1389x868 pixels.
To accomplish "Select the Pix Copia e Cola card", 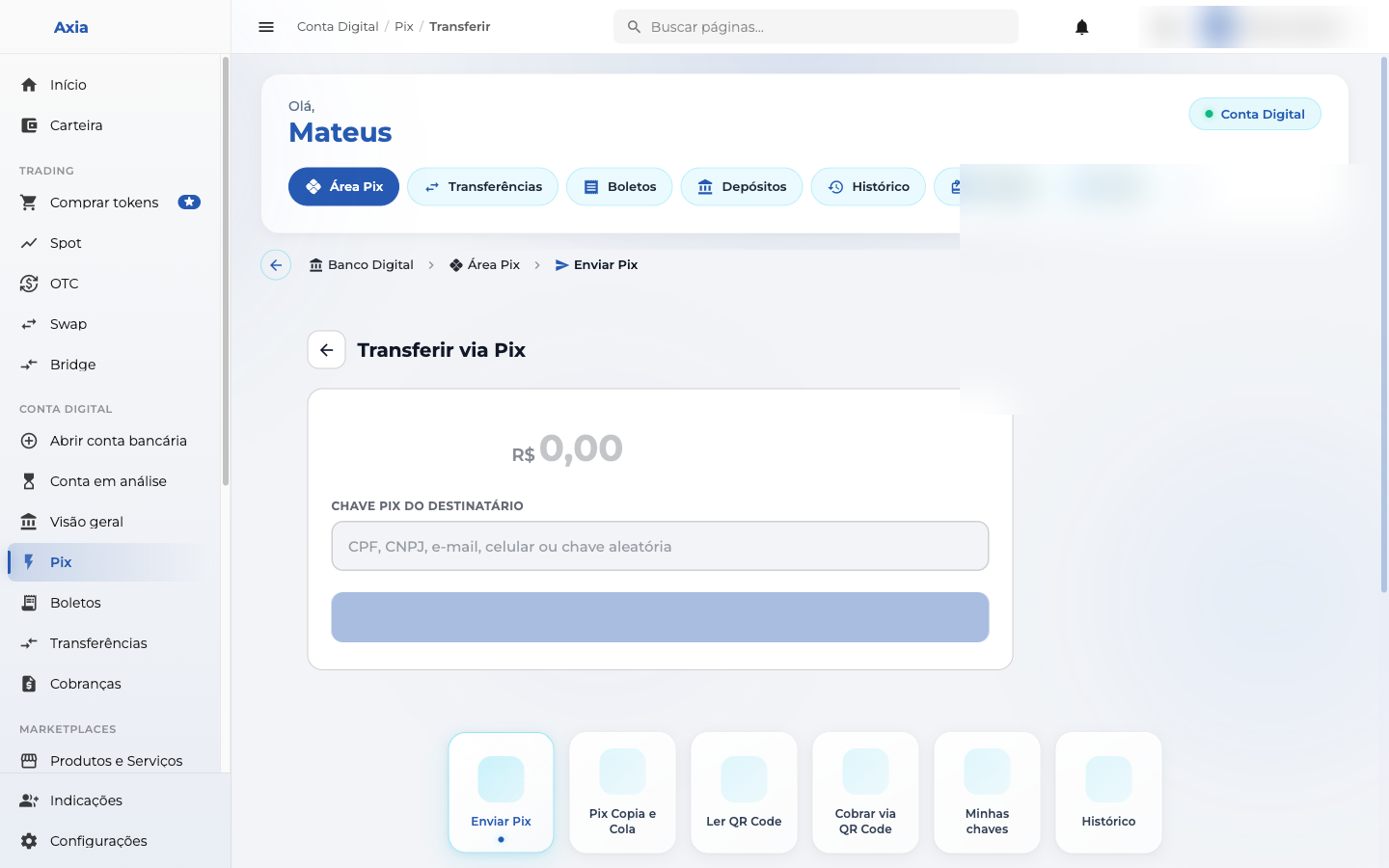I will coord(623,793).
